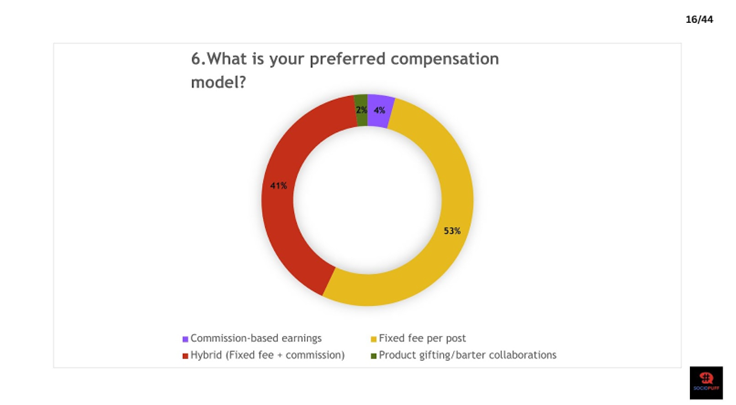
Task: Click the 4% data label
Action: point(379,110)
